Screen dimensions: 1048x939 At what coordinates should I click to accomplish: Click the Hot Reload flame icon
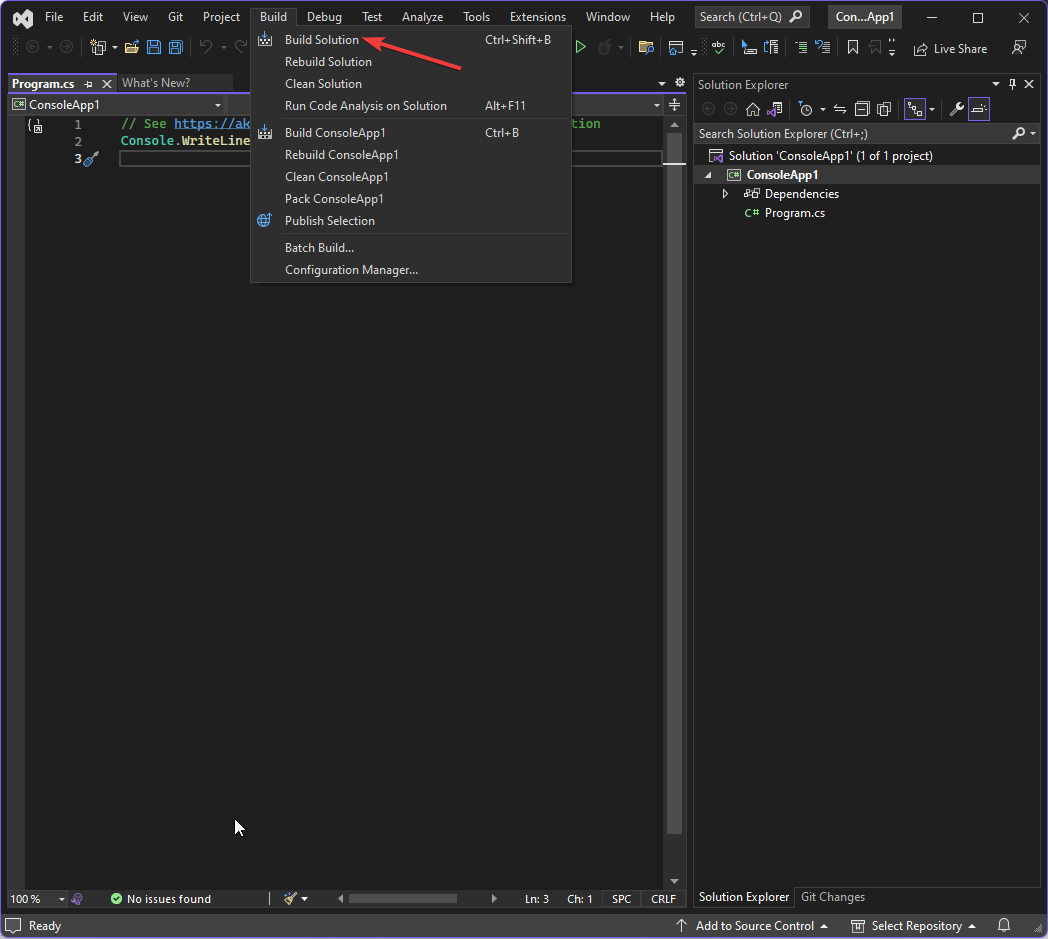tap(606, 47)
